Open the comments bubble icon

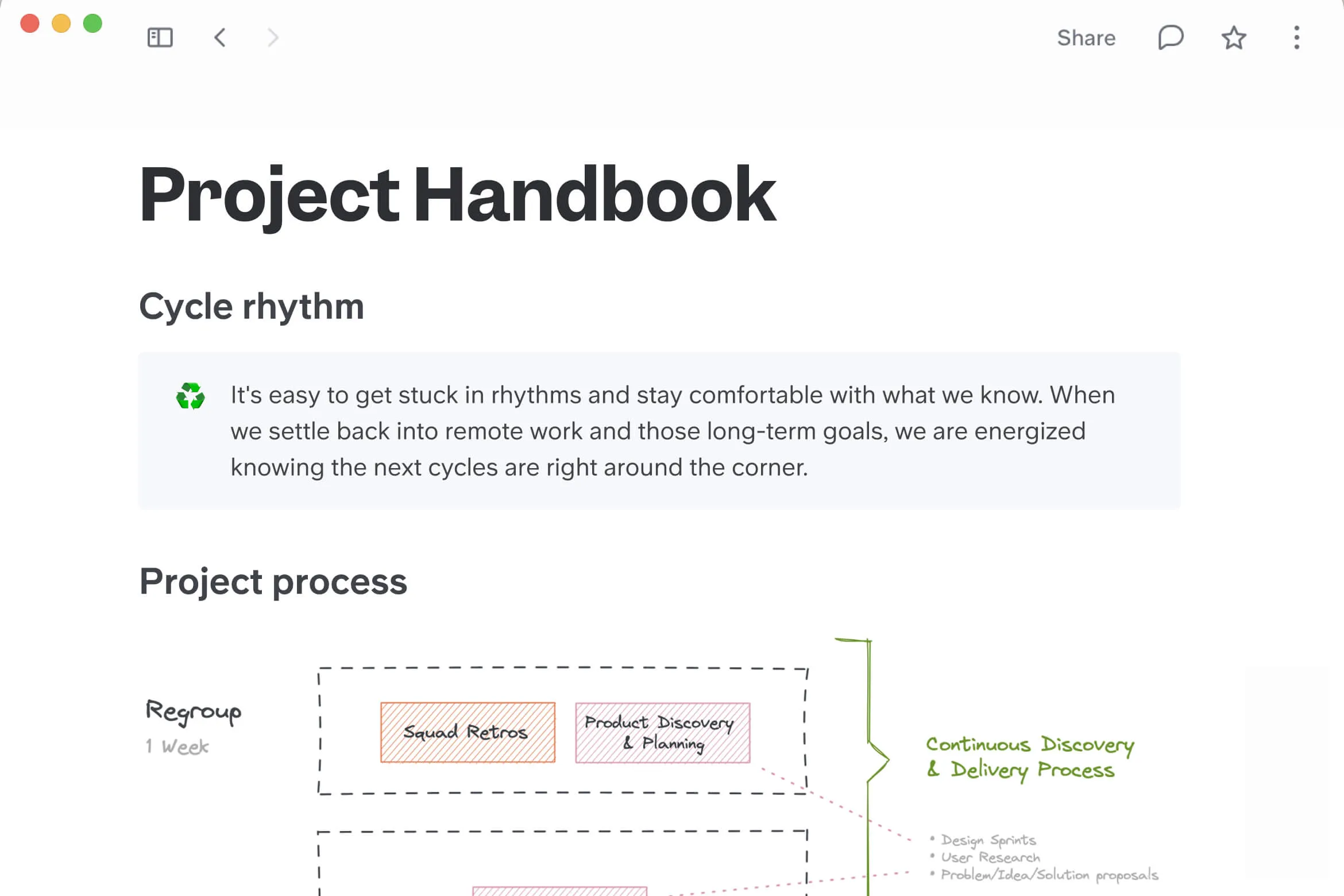point(1170,38)
